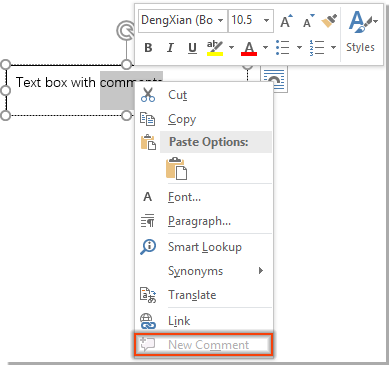
Task: Click the Copy pages icon
Action: pos(148,119)
